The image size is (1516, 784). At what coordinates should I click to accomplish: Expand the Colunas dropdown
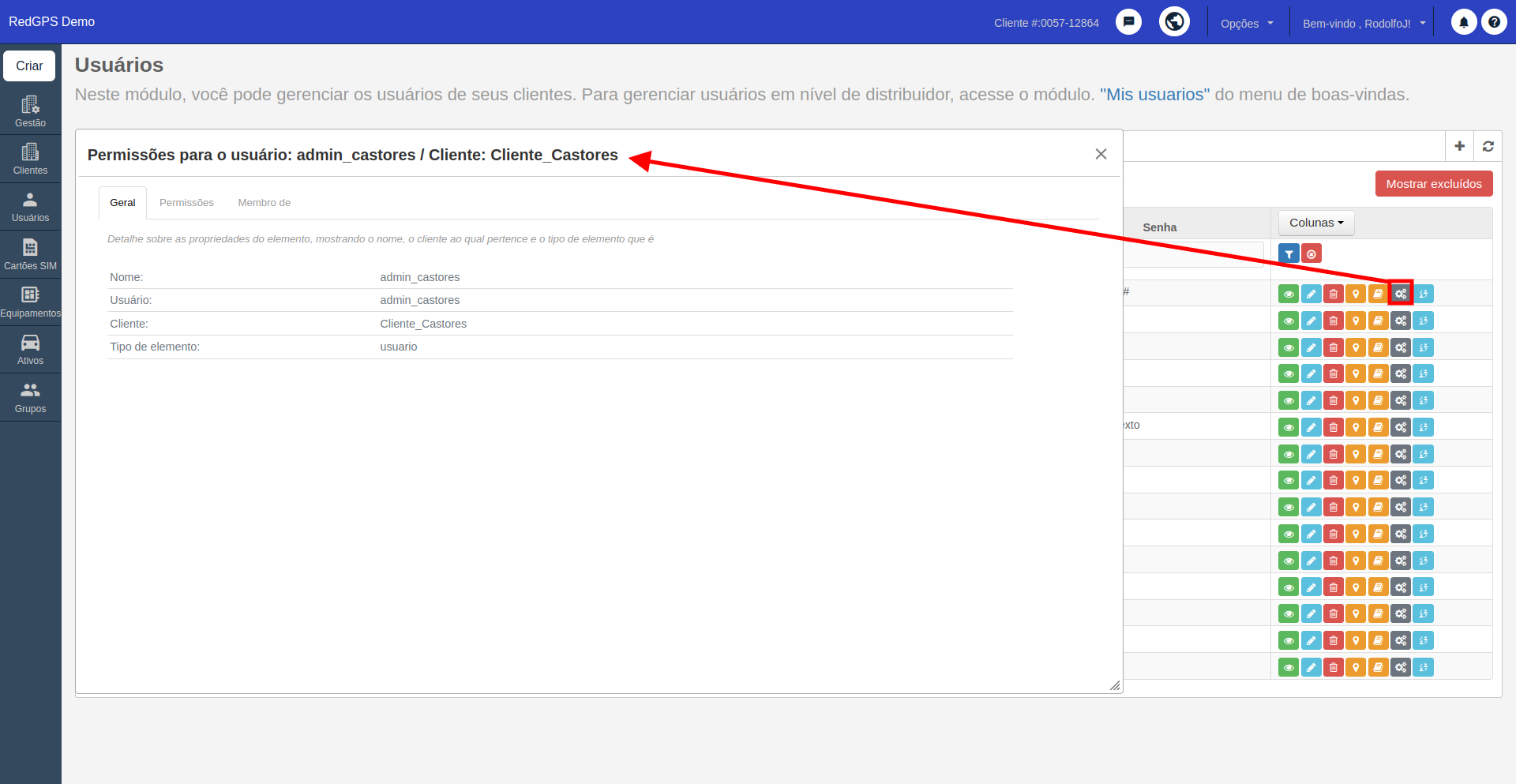coord(1316,223)
